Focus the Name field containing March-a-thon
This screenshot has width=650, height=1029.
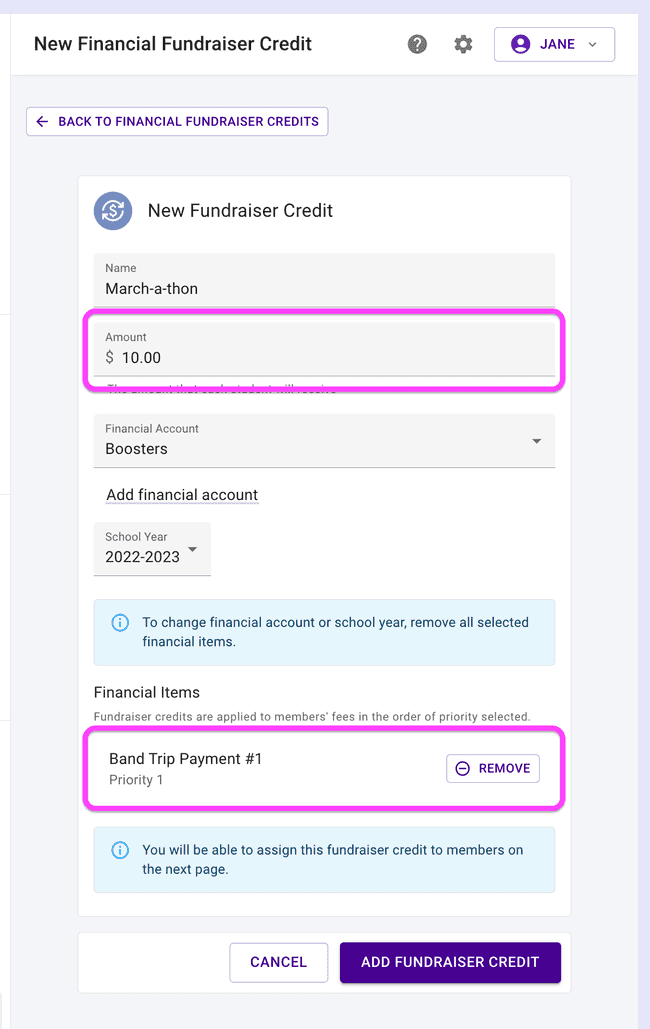[324, 289]
